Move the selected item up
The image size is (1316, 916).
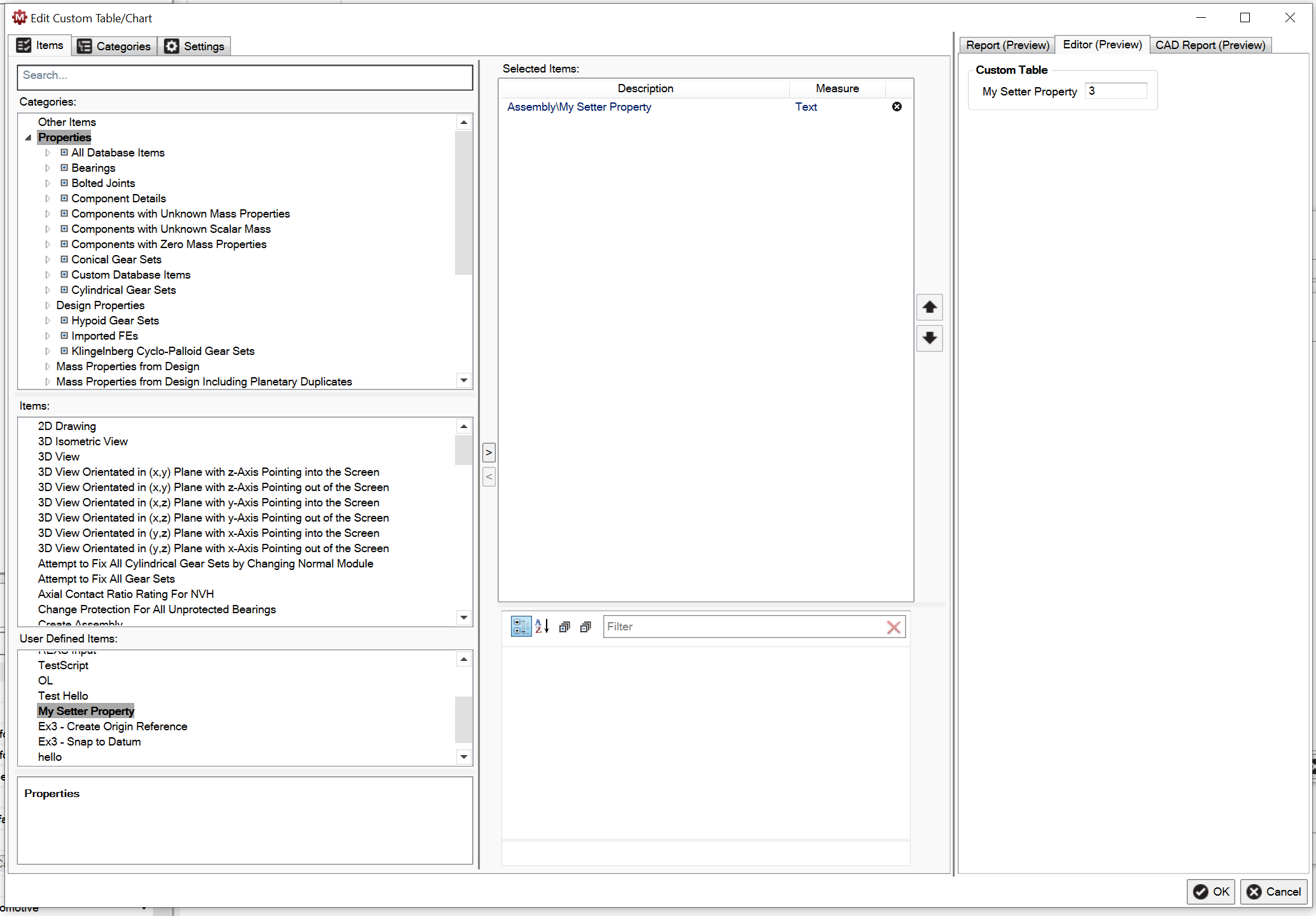929,307
